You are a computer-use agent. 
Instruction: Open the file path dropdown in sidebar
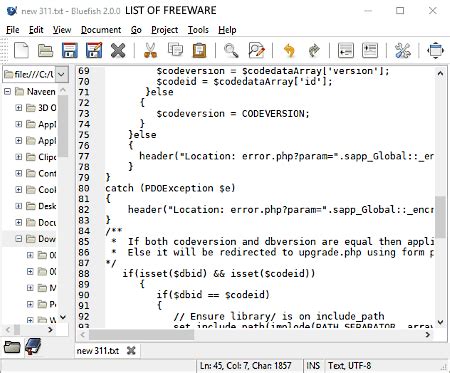tap(61, 74)
